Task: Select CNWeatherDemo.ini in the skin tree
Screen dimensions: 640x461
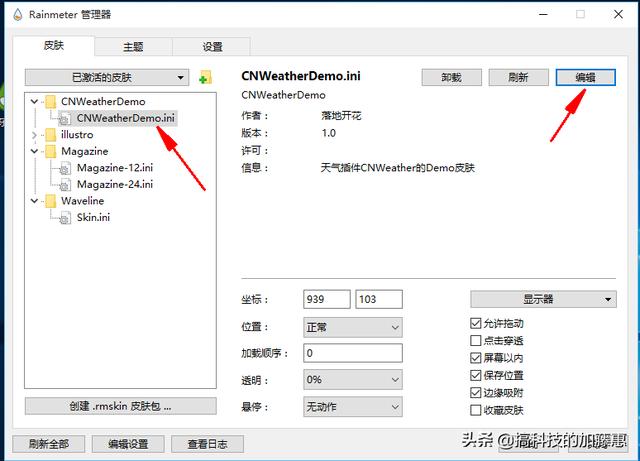Action: click(x=125, y=118)
